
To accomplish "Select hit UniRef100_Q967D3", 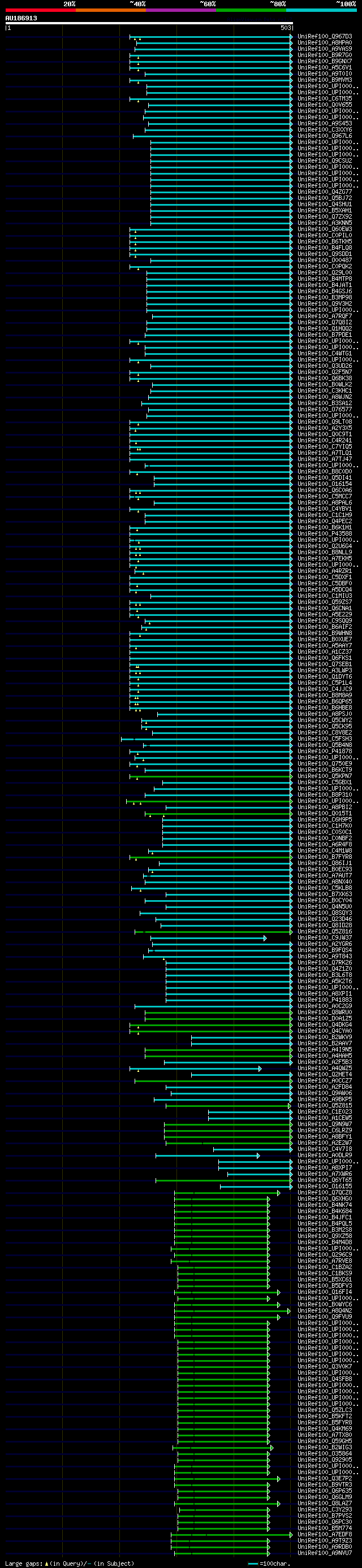I will tap(325, 37).
